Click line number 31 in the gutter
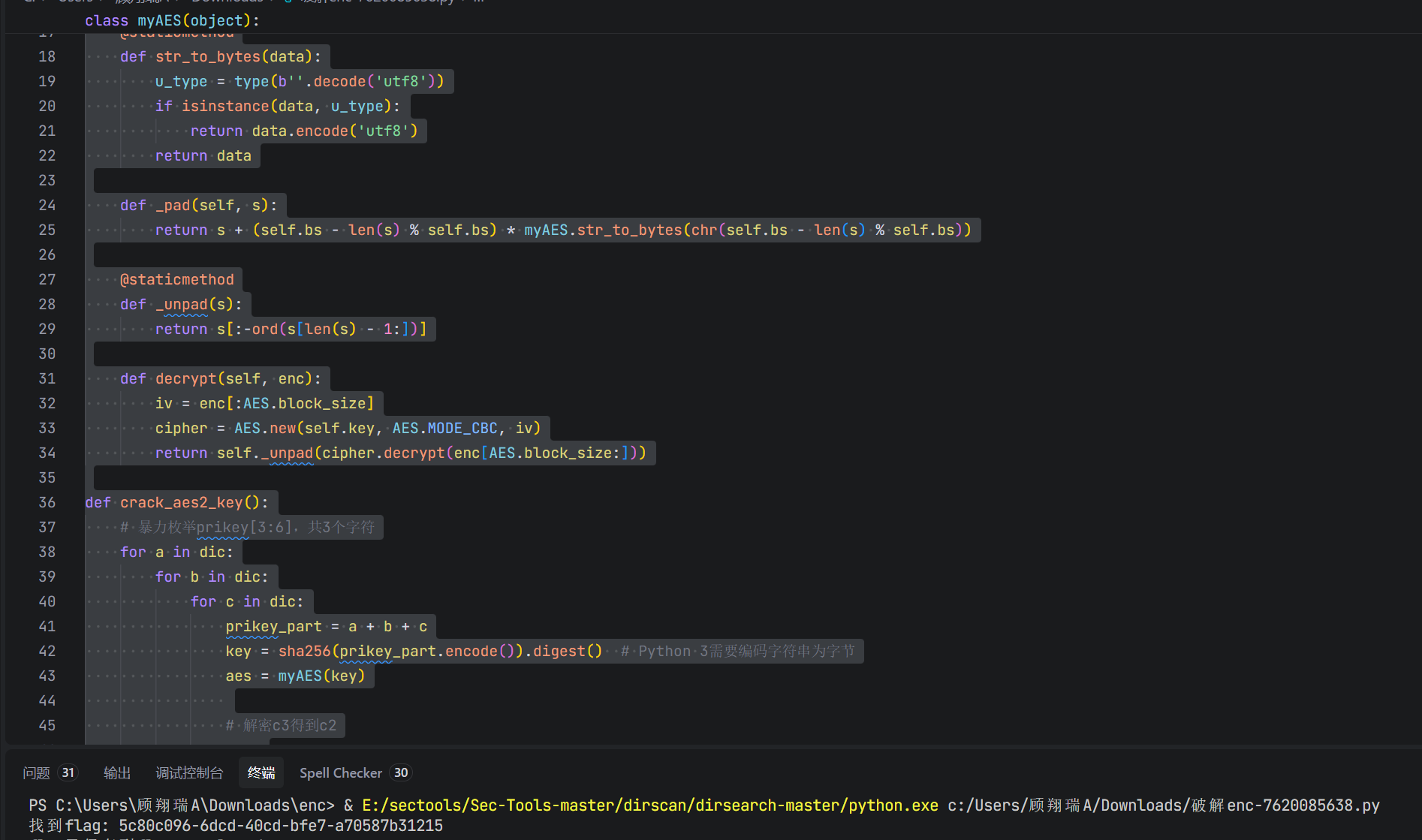 point(47,378)
